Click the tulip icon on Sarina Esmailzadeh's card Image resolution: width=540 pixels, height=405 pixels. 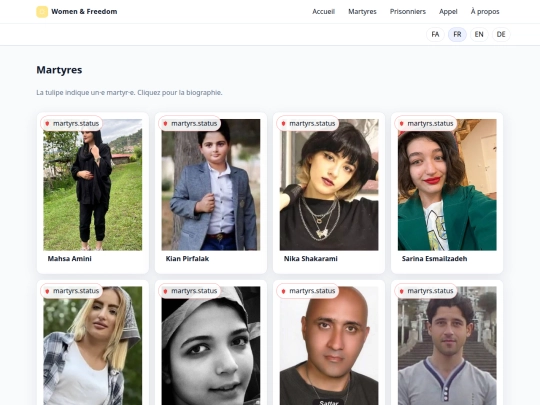point(402,124)
